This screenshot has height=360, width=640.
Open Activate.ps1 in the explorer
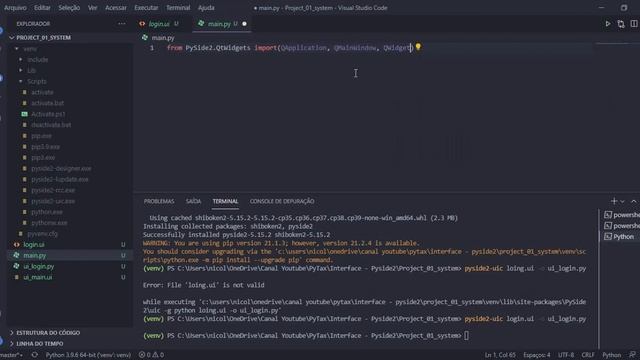(48, 114)
